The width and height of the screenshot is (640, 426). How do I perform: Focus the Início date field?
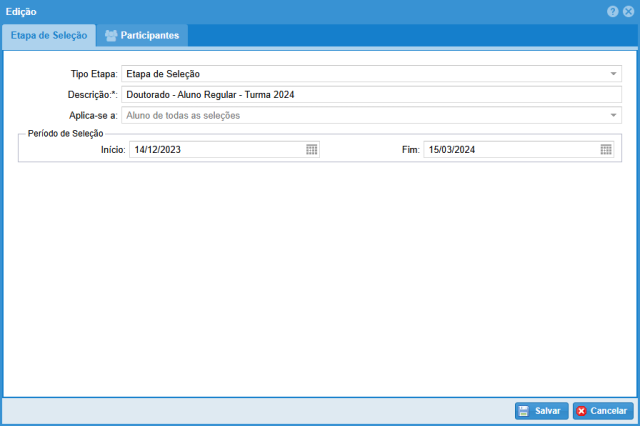pyautogui.click(x=215, y=149)
